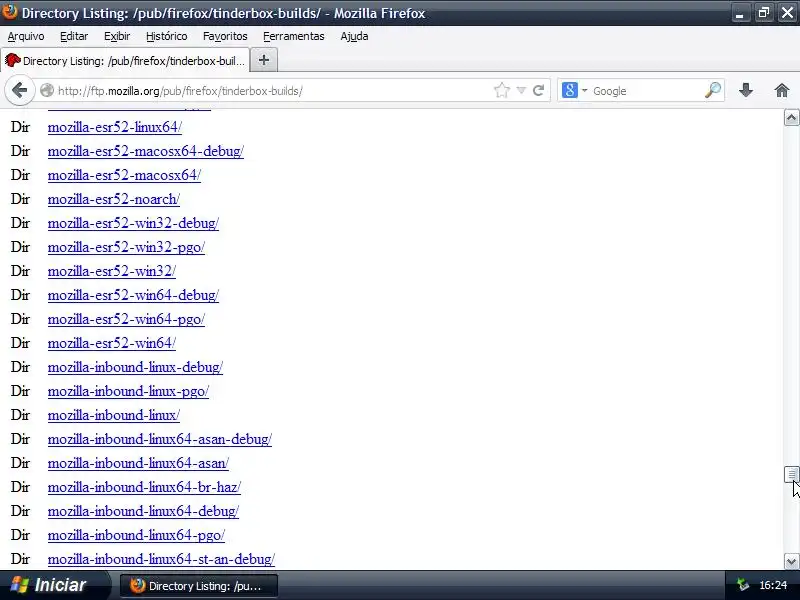The width and height of the screenshot is (800, 600).
Task: Open mozilla-inbound-linux-pgo/ link
Action: click(x=129, y=391)
